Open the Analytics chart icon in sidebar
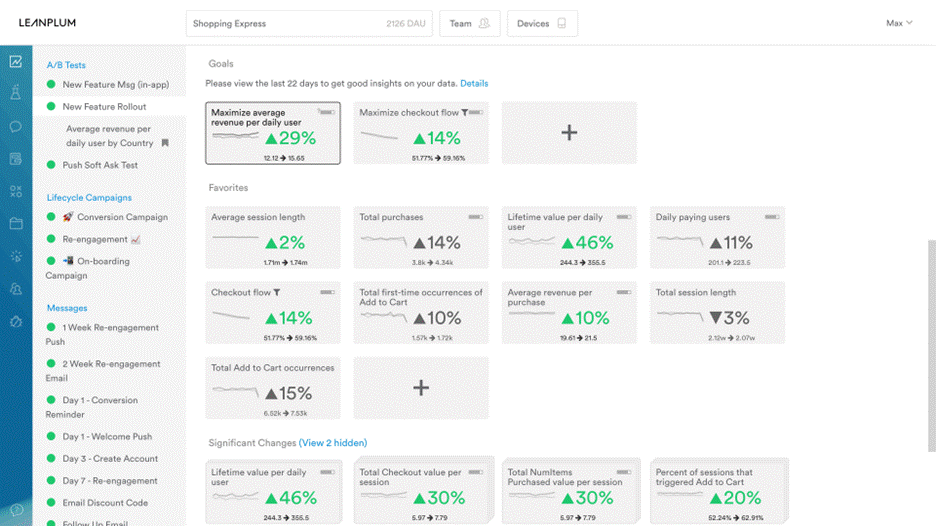 click(15, 61)
